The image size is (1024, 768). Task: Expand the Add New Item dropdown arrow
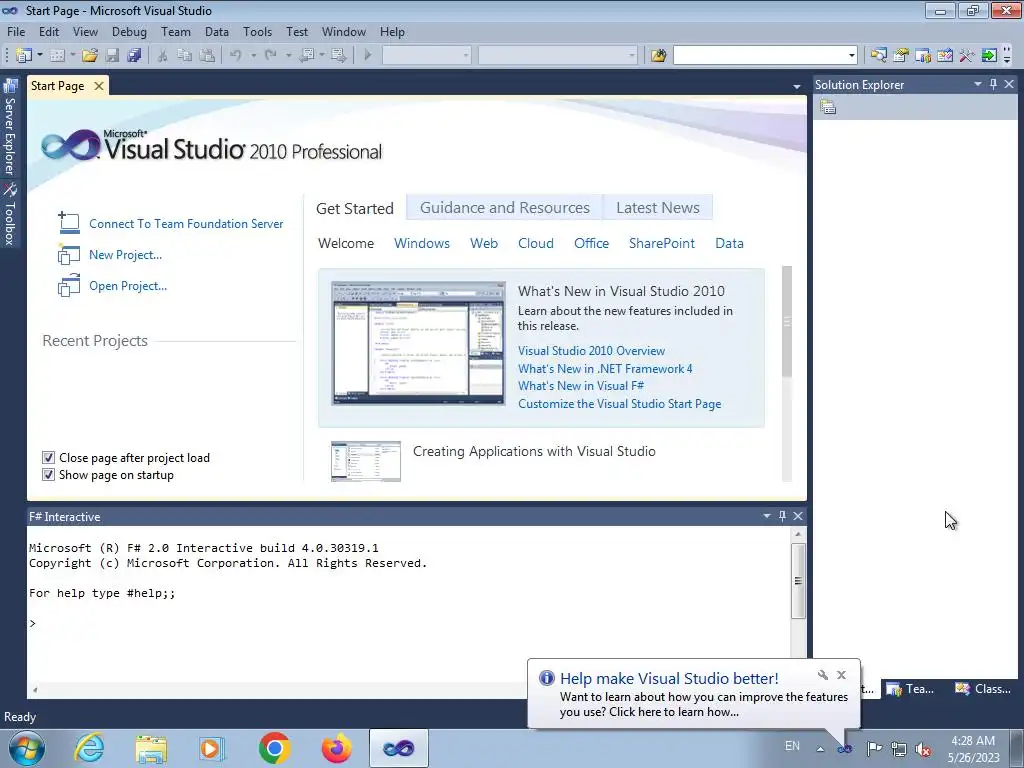coord(72,56)
